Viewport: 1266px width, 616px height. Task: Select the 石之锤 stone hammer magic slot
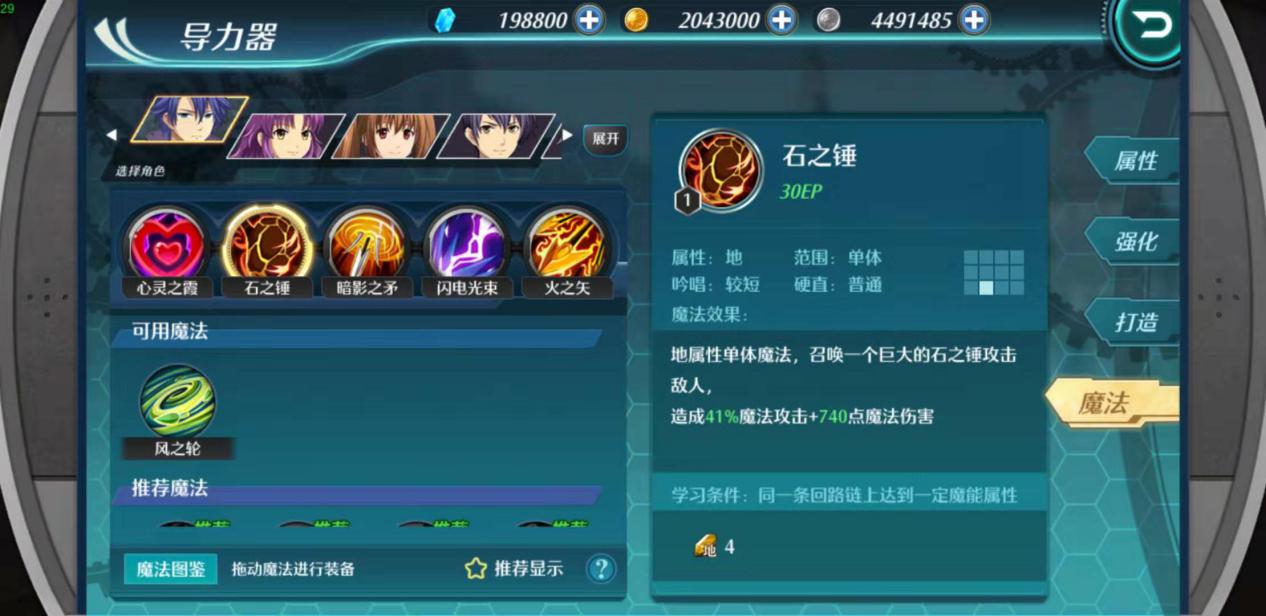[x=267, y=245]
